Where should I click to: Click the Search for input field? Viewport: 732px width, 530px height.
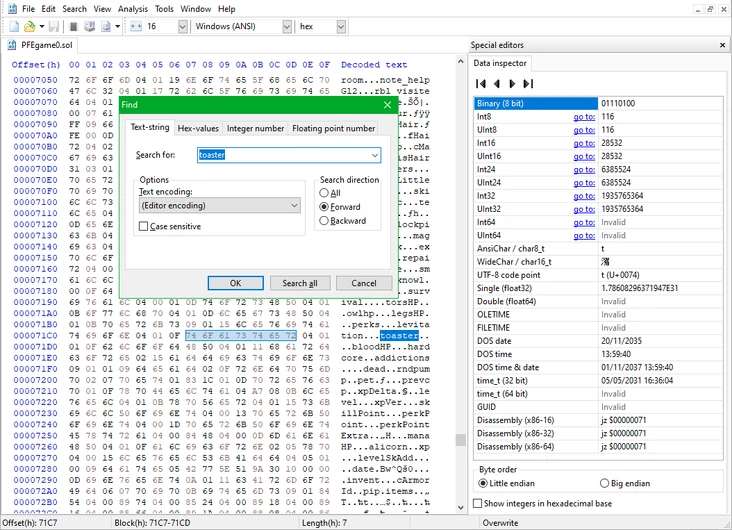point(283,155)
